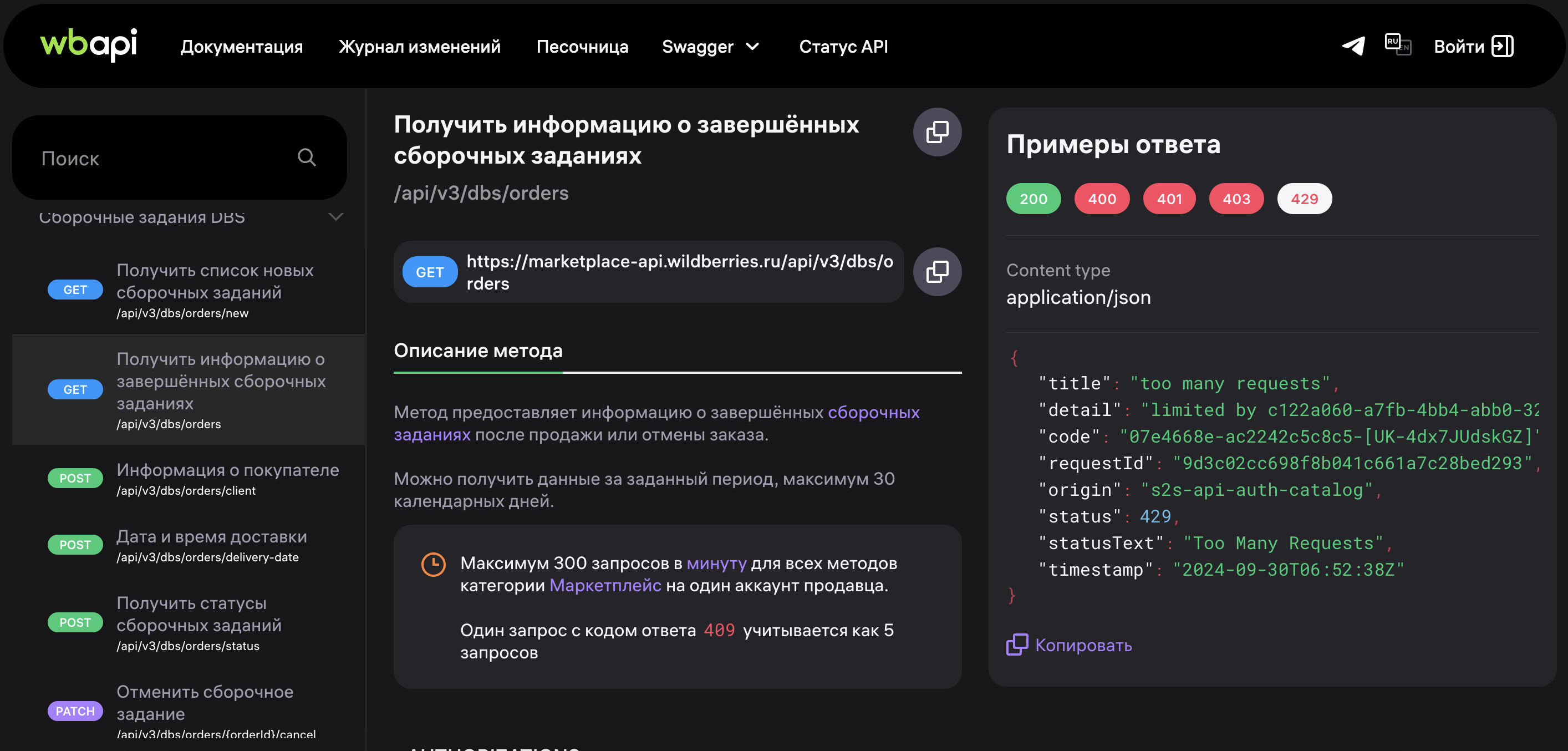This screenshot has height=751, width=1568.
Task: Click the application/json content type value
Action: click(1078, 297)
